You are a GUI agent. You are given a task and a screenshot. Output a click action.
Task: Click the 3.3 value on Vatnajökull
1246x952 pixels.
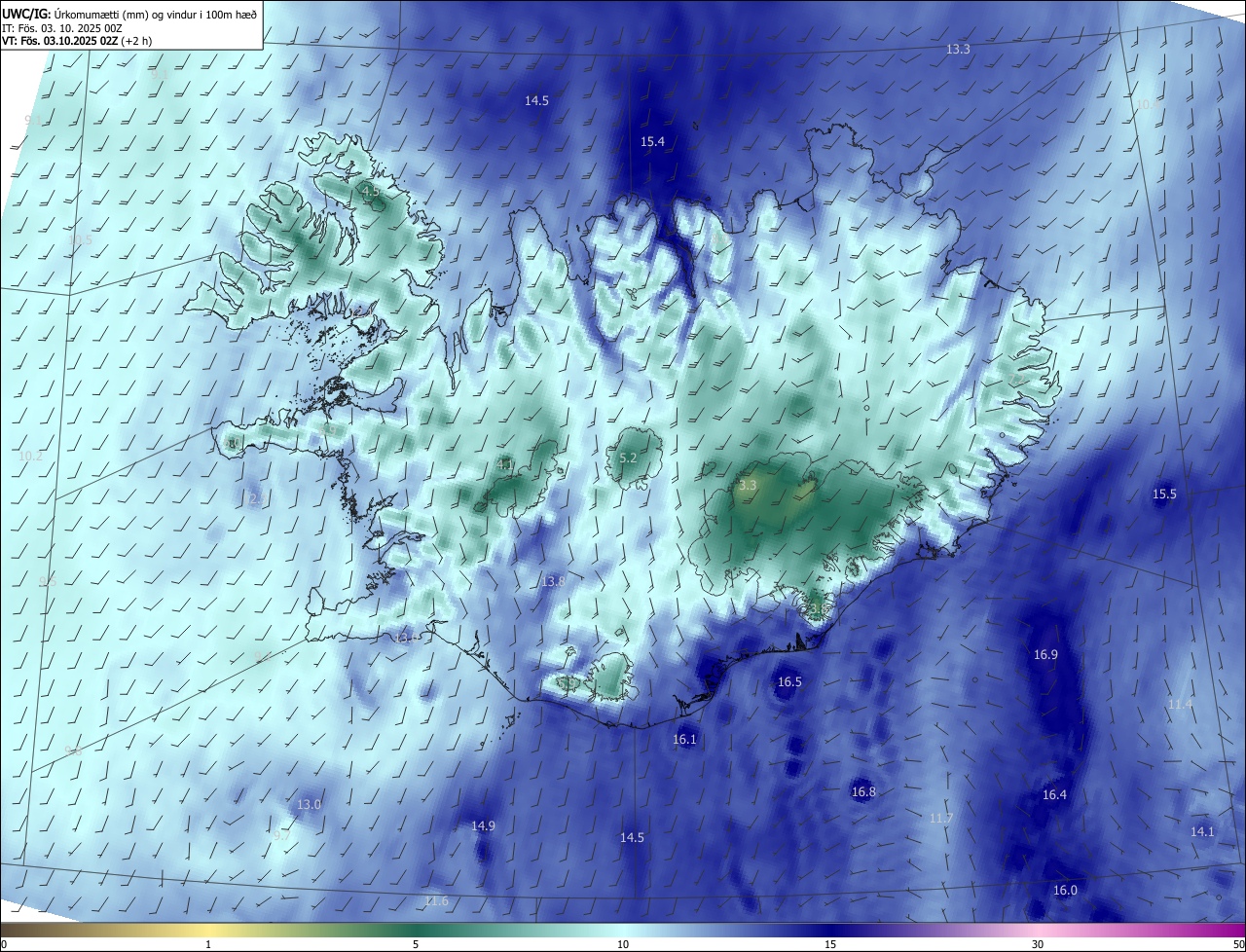pos(748,484)
